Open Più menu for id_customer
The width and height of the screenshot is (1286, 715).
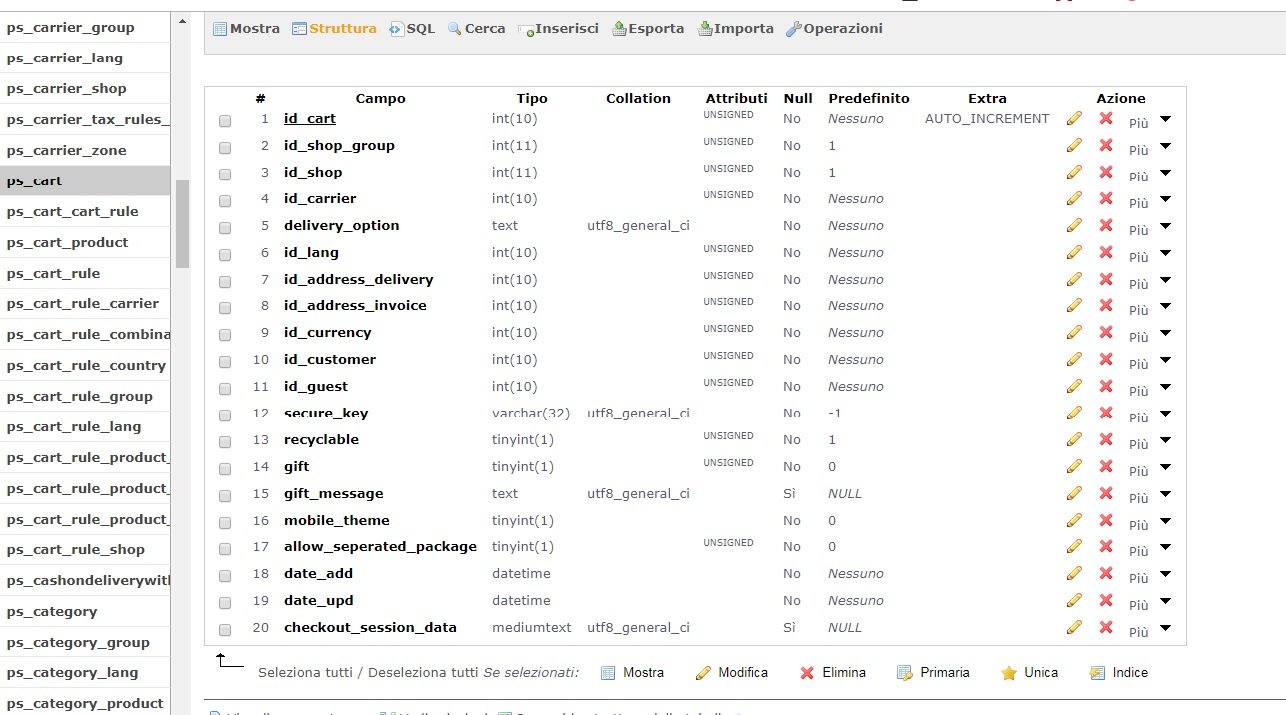[1150, 362]
